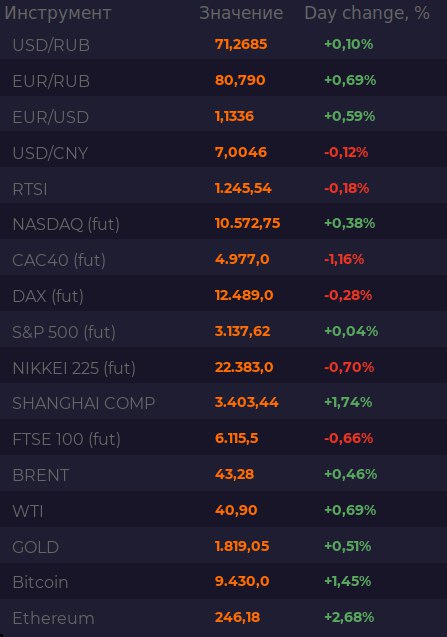Select the USD/RUB row
Screen dimensions: 447x637
(x=224, y=45)
